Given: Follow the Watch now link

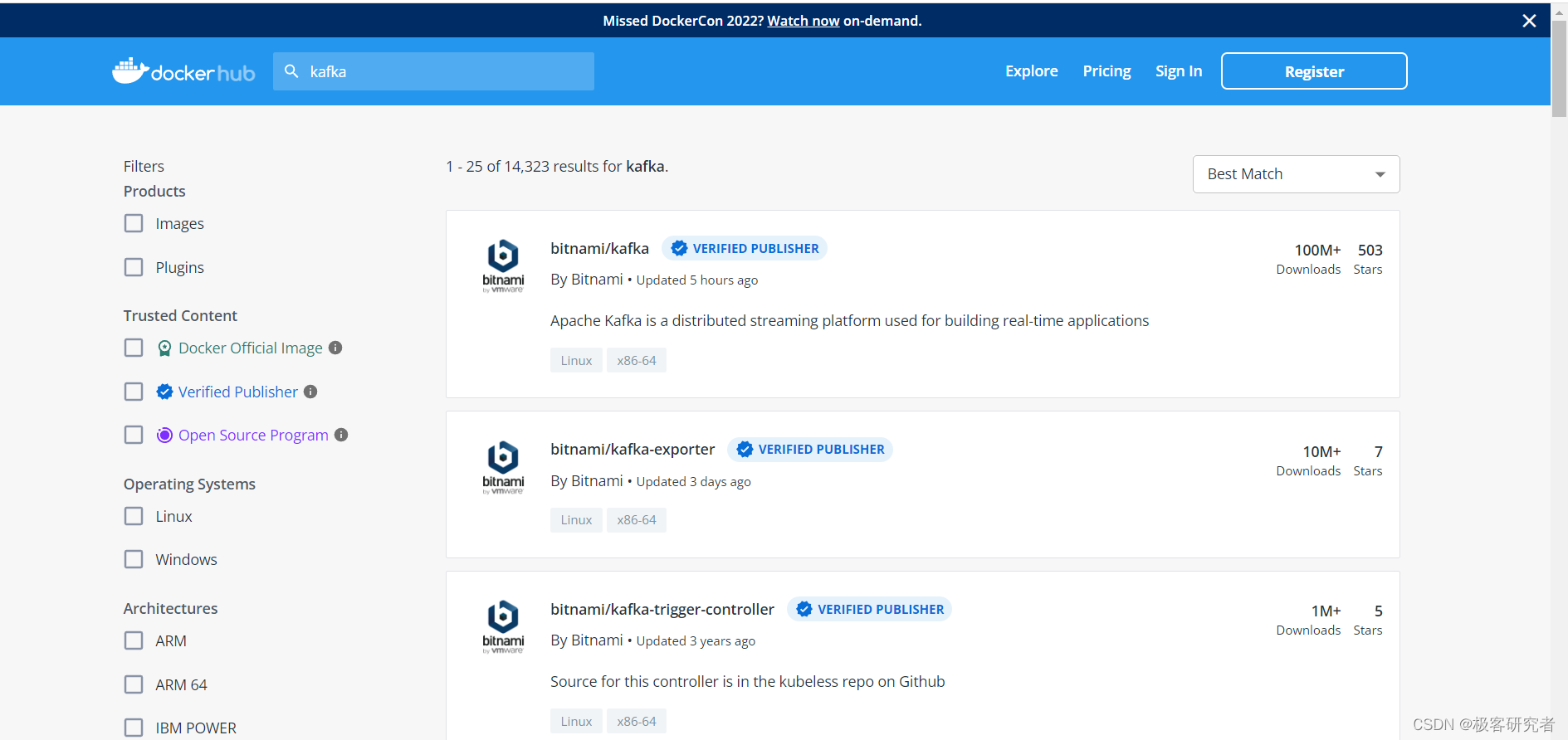Looking at the screenshot, I should pos(804,21).
